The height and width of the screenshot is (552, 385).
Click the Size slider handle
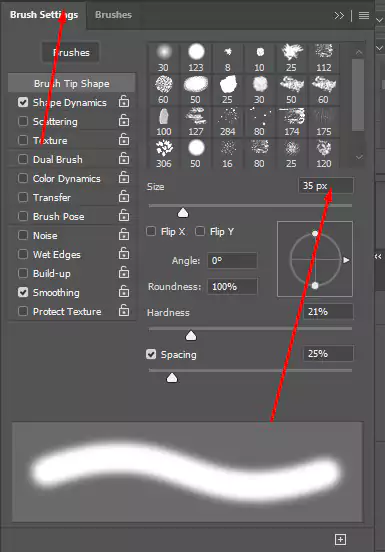point(183,213)
